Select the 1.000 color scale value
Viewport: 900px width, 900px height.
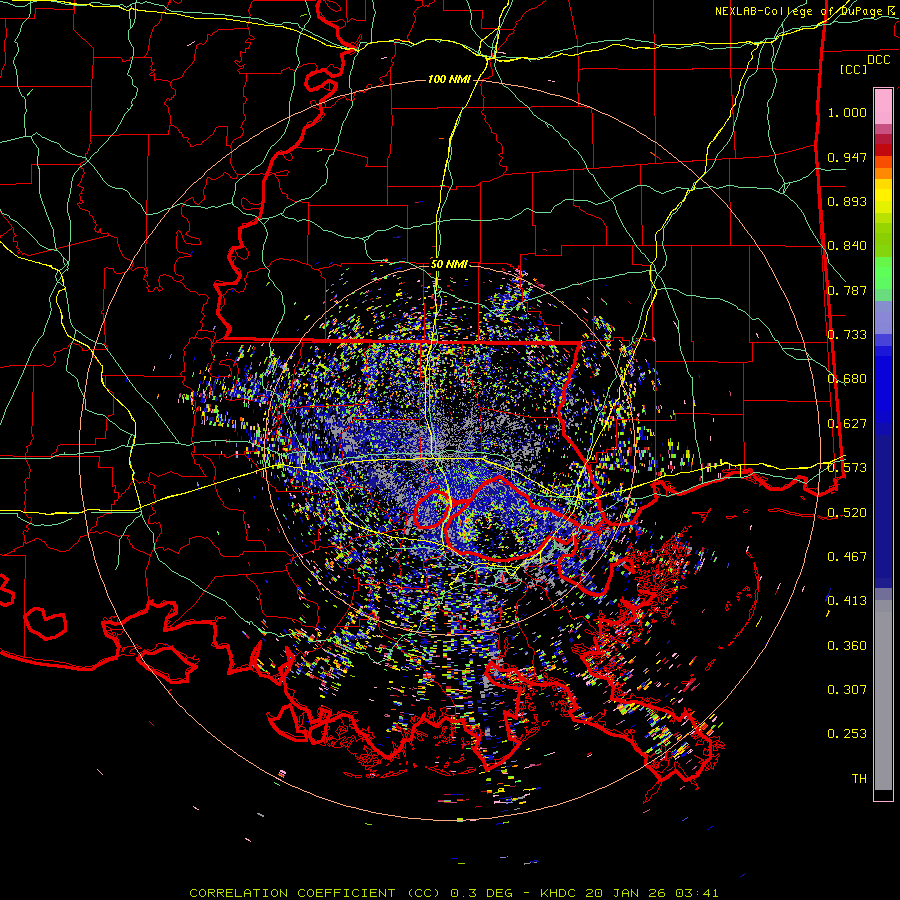[x=847, y=112]
